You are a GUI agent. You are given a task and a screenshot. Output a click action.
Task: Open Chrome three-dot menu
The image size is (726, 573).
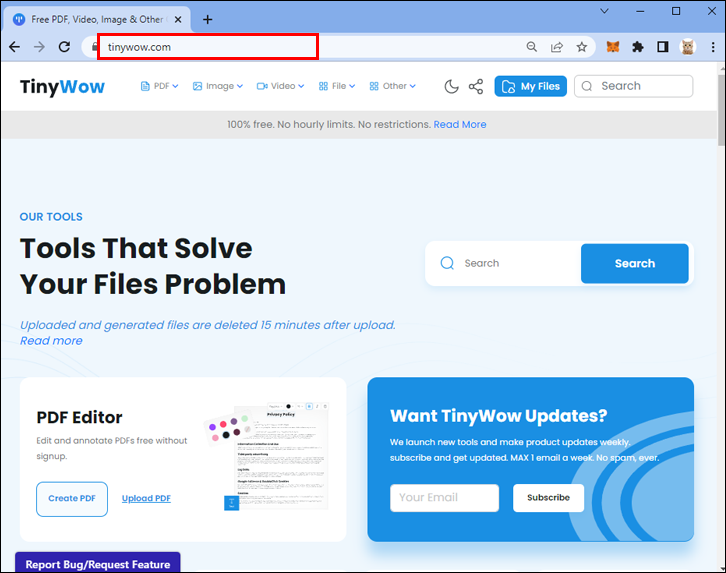pyautogui.click(x=713, y=47)
